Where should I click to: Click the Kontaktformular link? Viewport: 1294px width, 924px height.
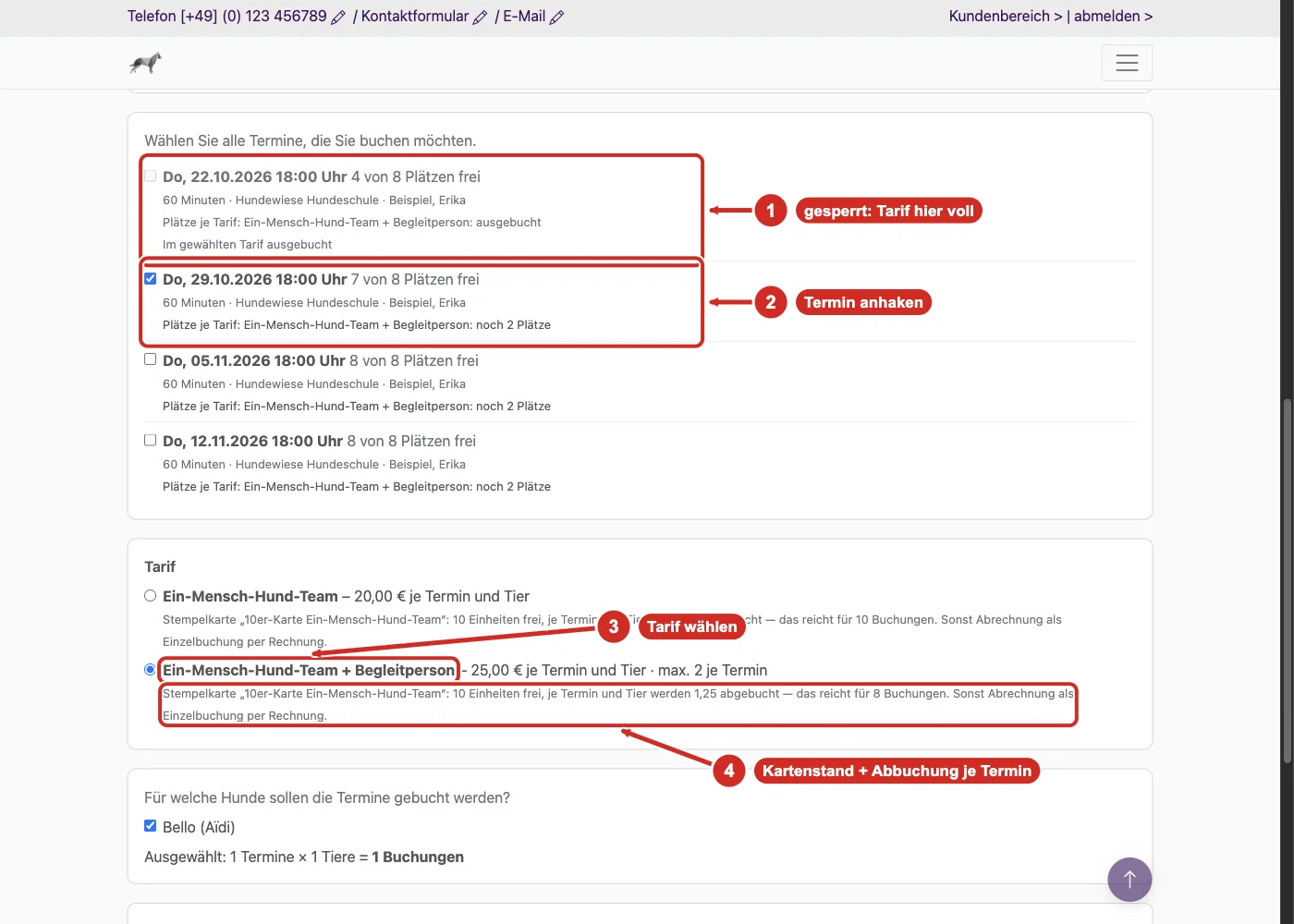pyautogui.click(x=415, y=16)
